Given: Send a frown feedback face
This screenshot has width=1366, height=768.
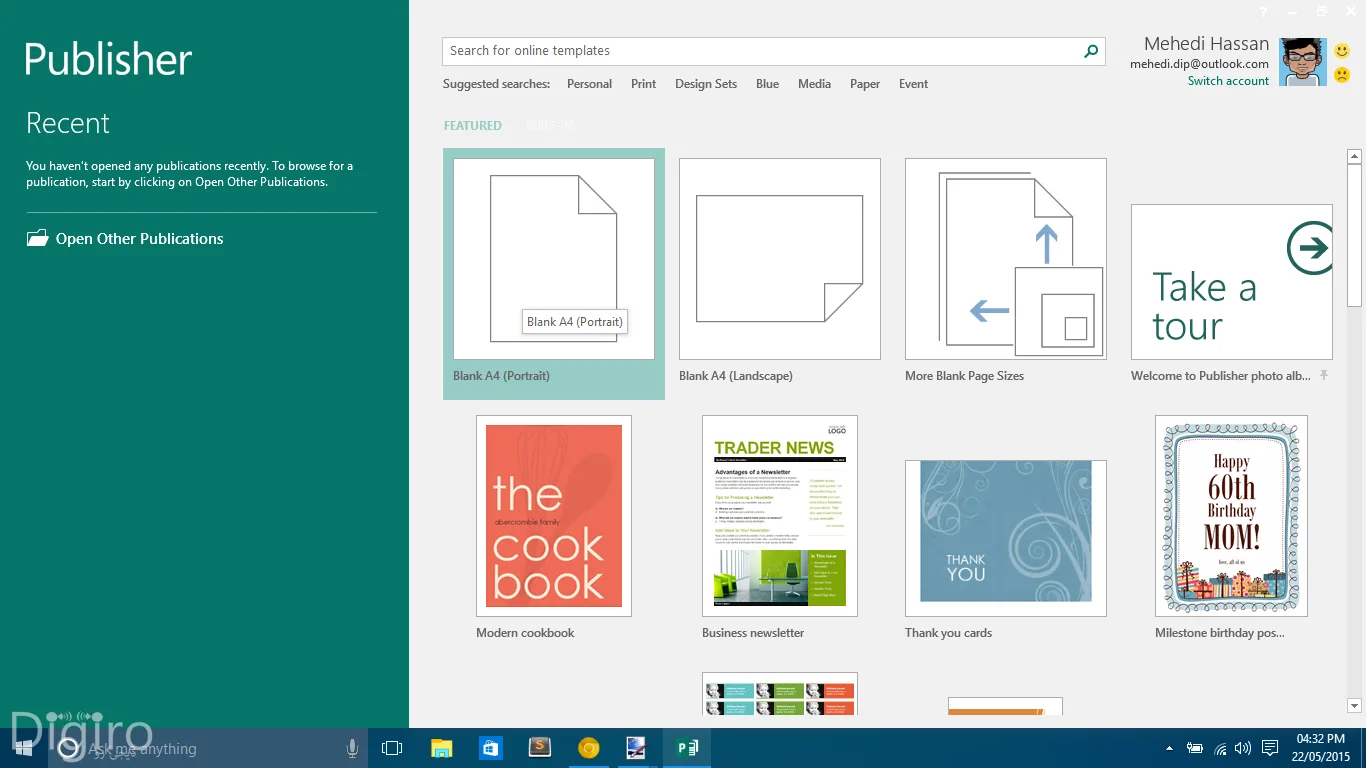Looking at the screenshot, I should [1342, 75].
